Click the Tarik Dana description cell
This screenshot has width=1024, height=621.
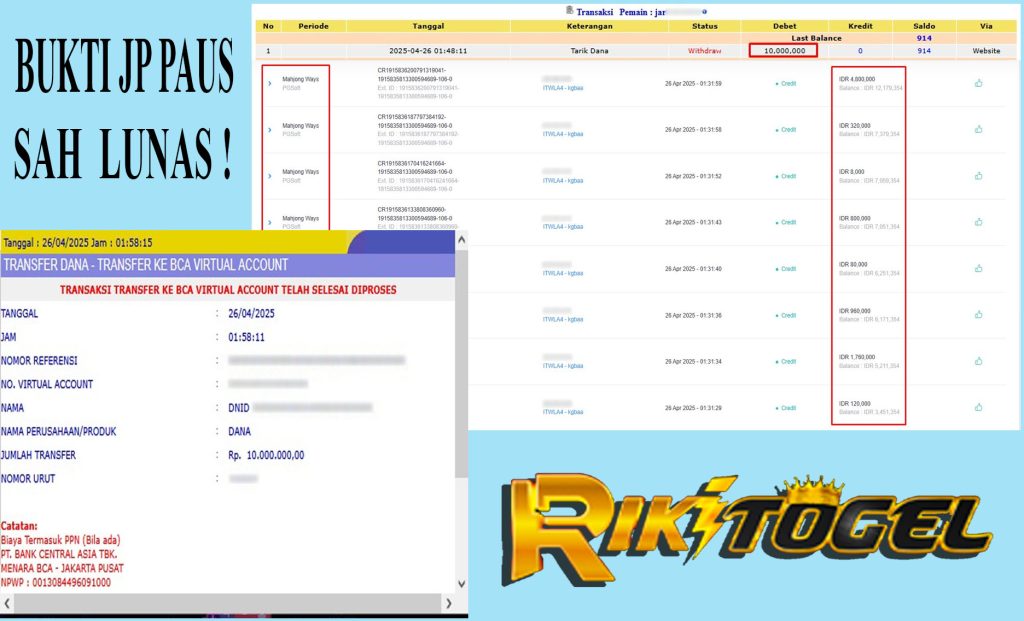click(x=590, y=51)
